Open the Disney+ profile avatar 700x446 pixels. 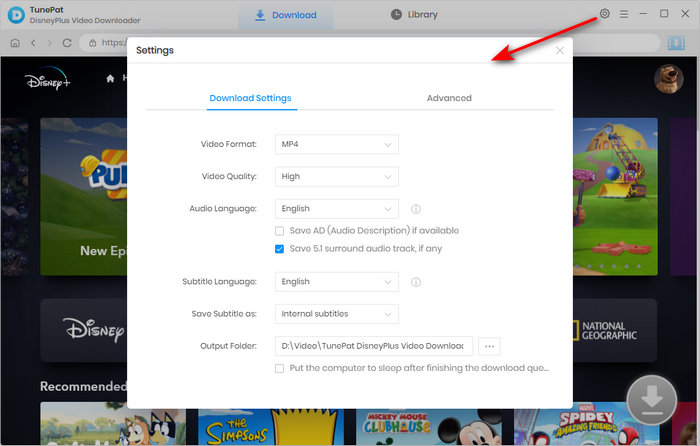tap(668, 79)
